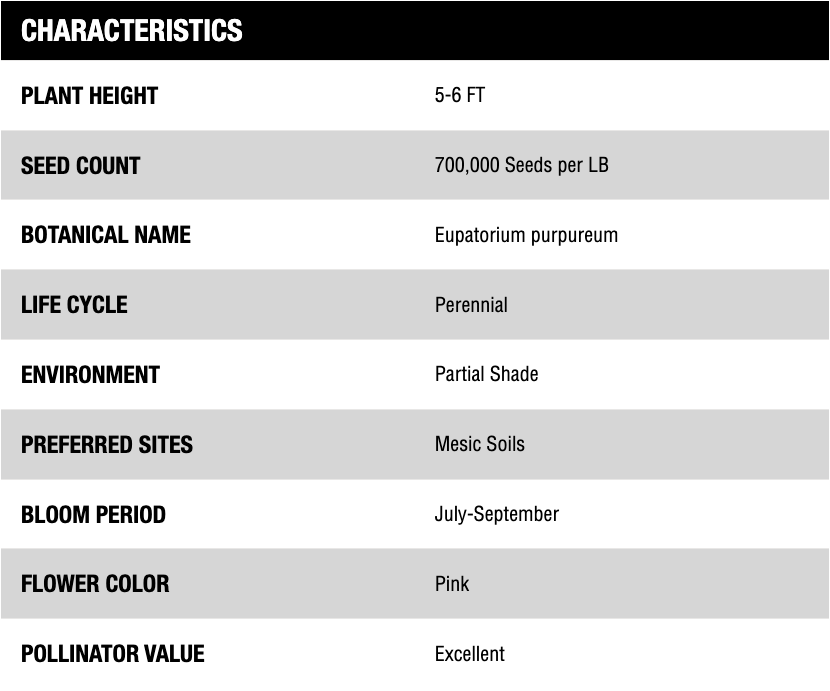The image size is (830, 691).
Task: Select the 700,000 Seeds per LB value
Action: coord(521,165)
